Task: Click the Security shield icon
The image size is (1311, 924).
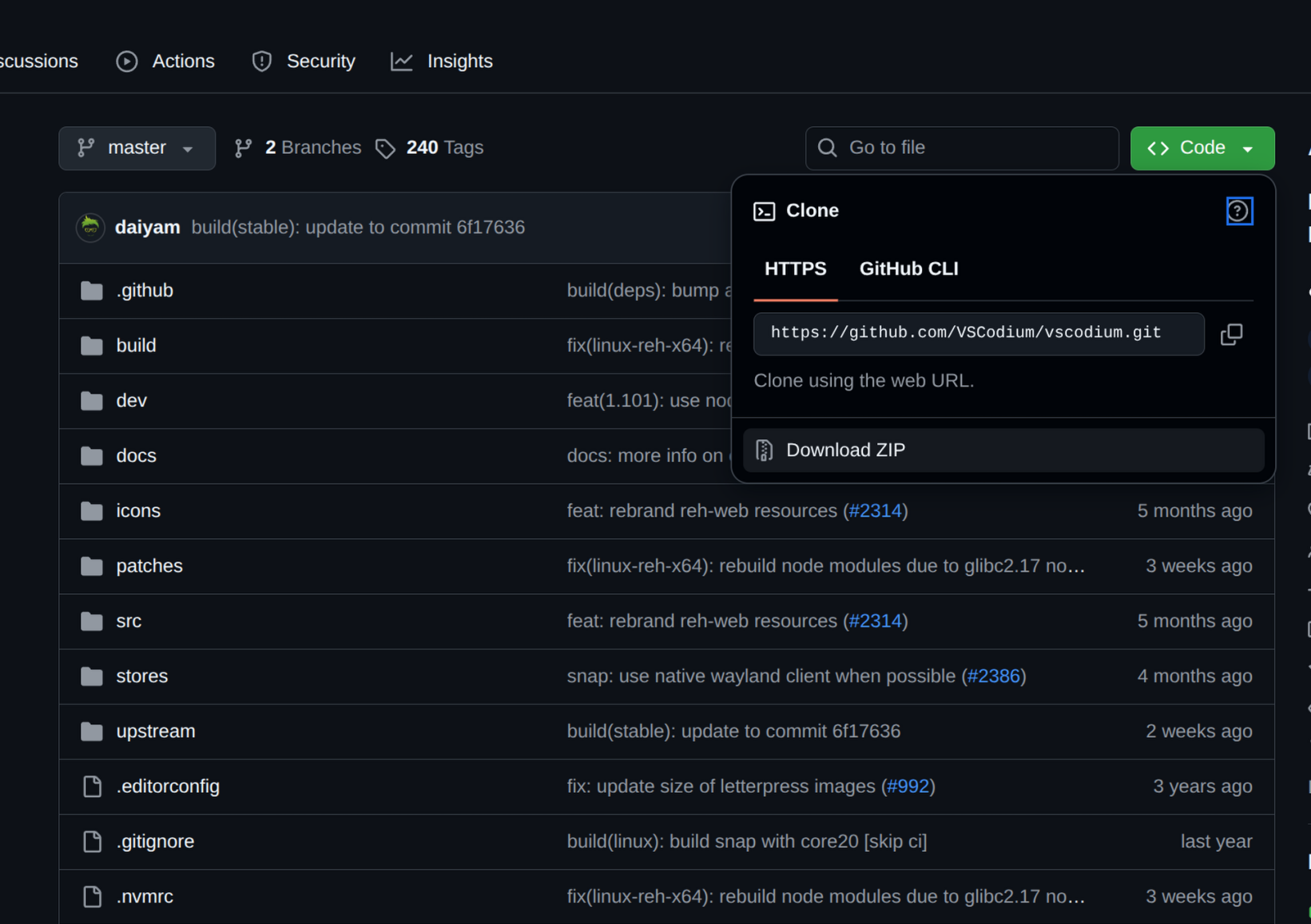Action: point(262,61)
